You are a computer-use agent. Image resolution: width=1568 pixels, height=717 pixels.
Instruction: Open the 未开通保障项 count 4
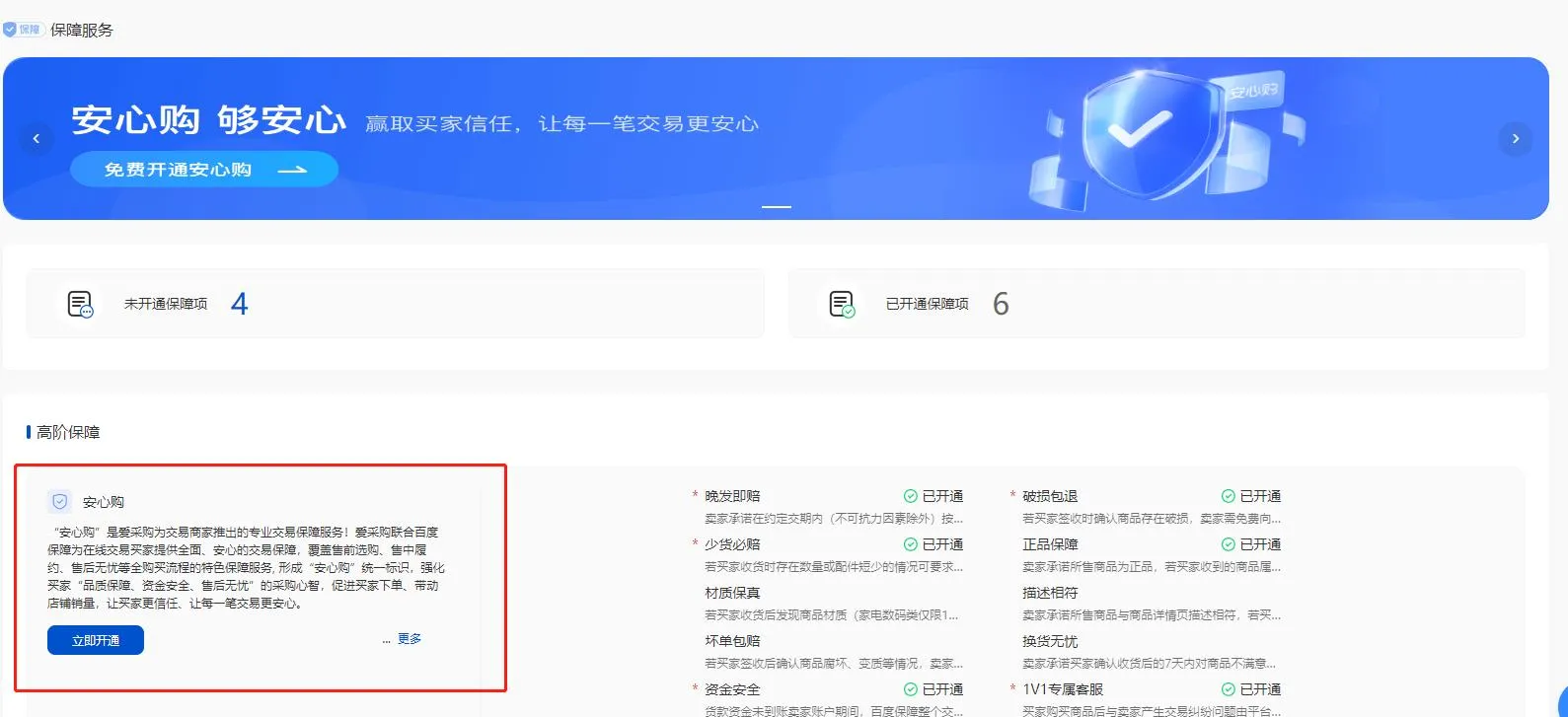[240, 304]
